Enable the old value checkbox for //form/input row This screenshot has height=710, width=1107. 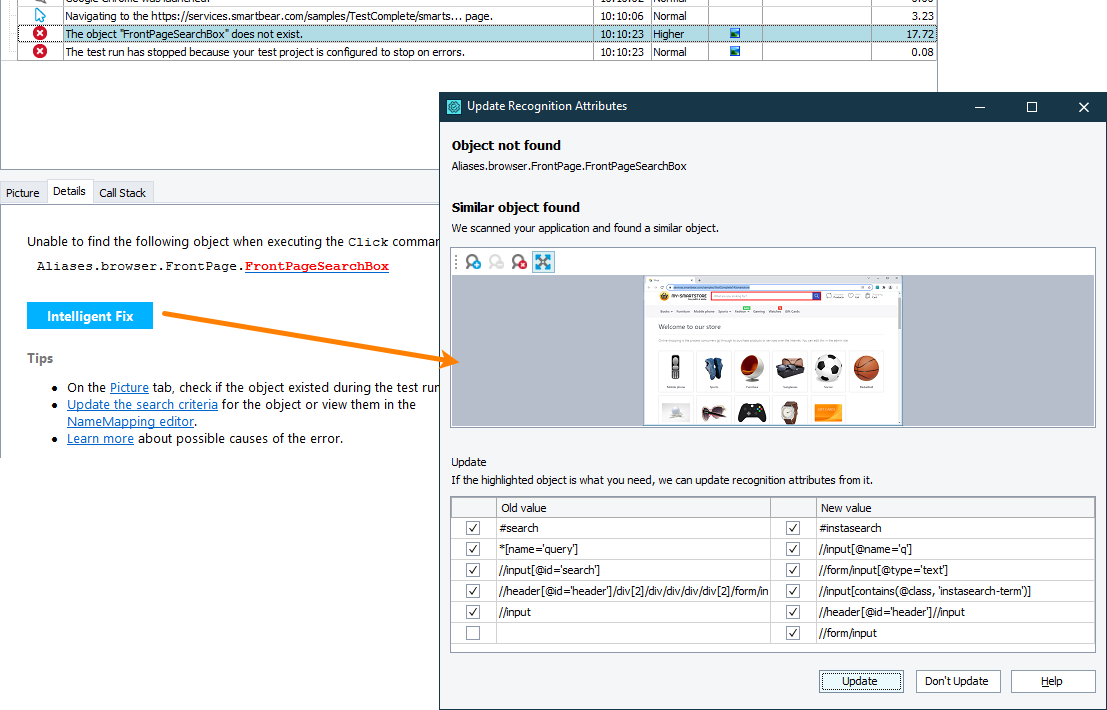coord(473,632)
